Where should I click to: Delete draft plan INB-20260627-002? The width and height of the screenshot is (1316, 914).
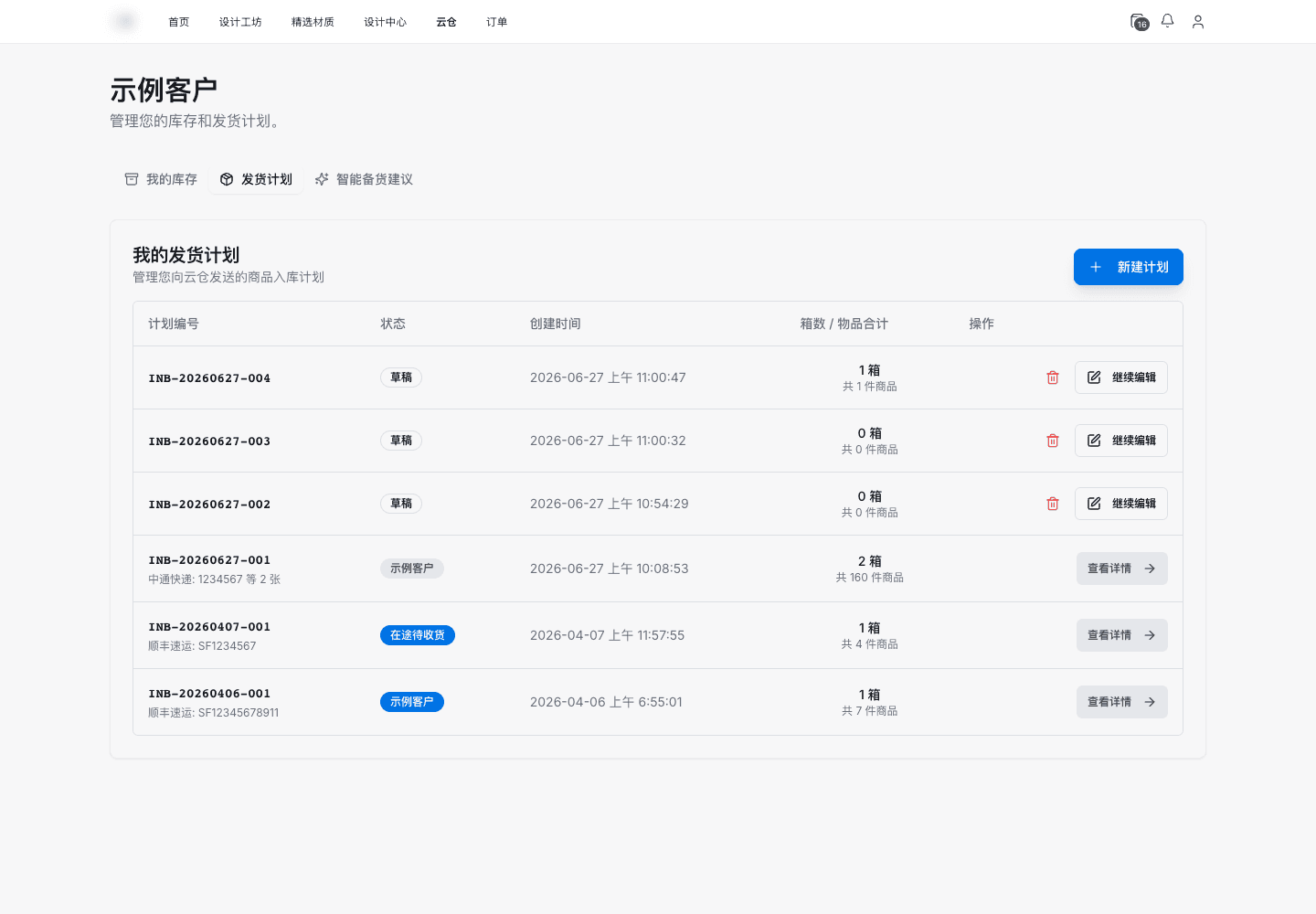[1053, 504]
